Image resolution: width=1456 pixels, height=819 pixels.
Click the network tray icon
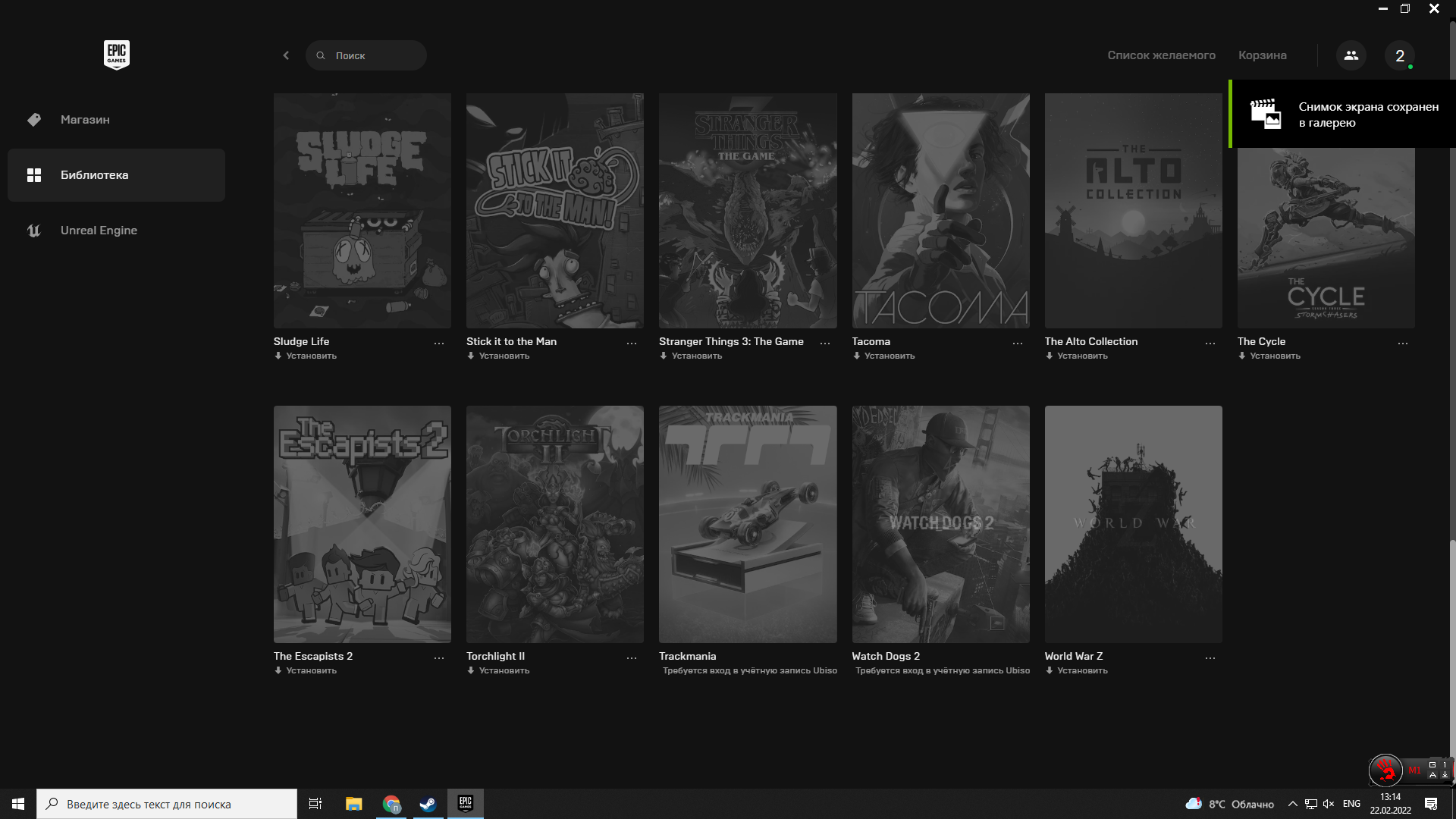click(x=1311, y=804)
